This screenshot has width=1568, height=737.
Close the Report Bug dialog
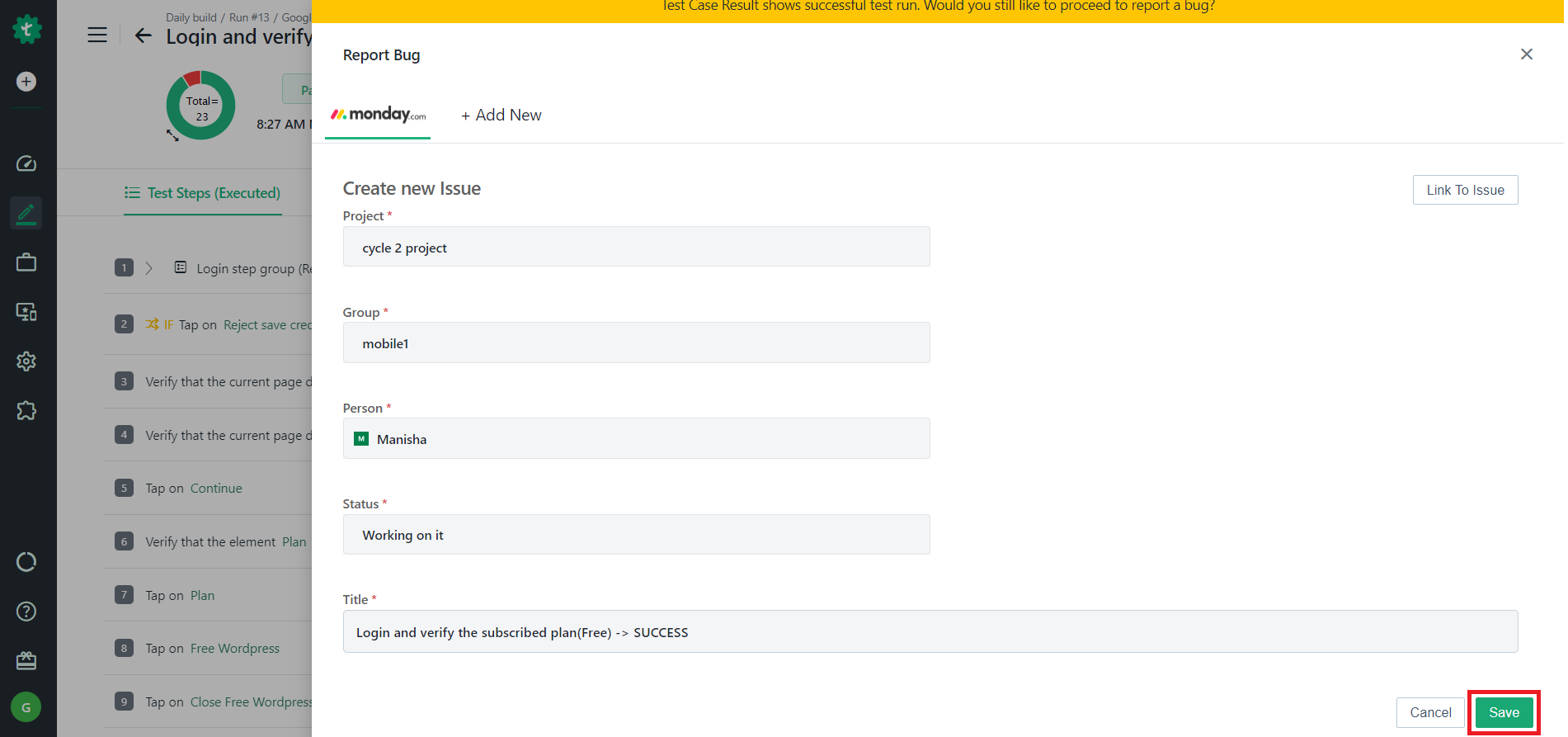tap(1527, 54)
